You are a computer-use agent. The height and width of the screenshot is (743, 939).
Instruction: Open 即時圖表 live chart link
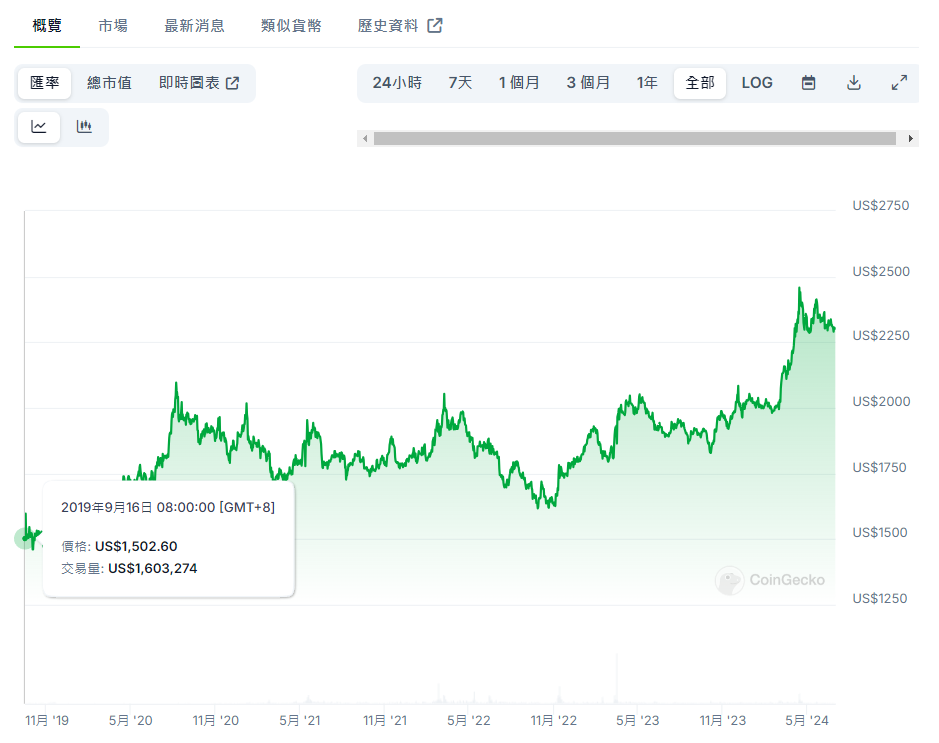pos(199,83)
